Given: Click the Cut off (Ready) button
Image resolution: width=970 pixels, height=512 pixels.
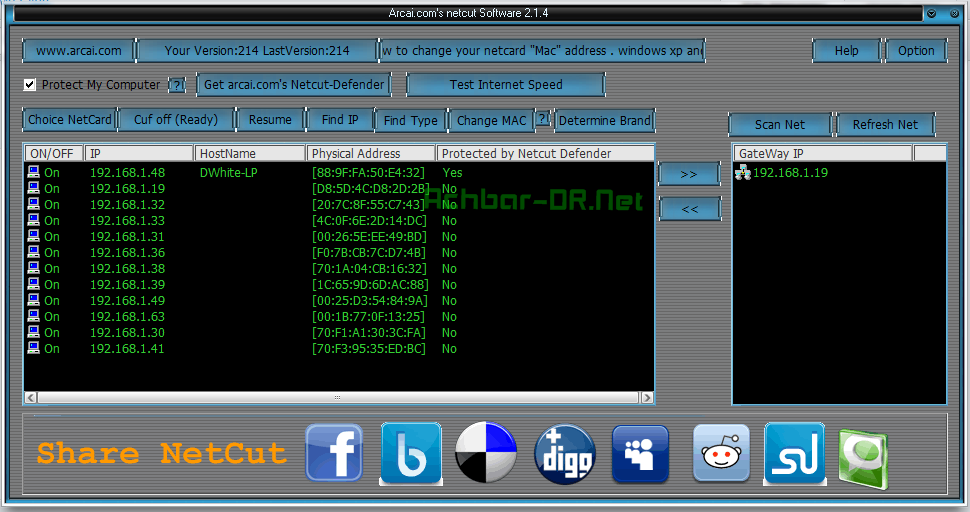Looking at the screenshot, I should [x=176, y=119].
